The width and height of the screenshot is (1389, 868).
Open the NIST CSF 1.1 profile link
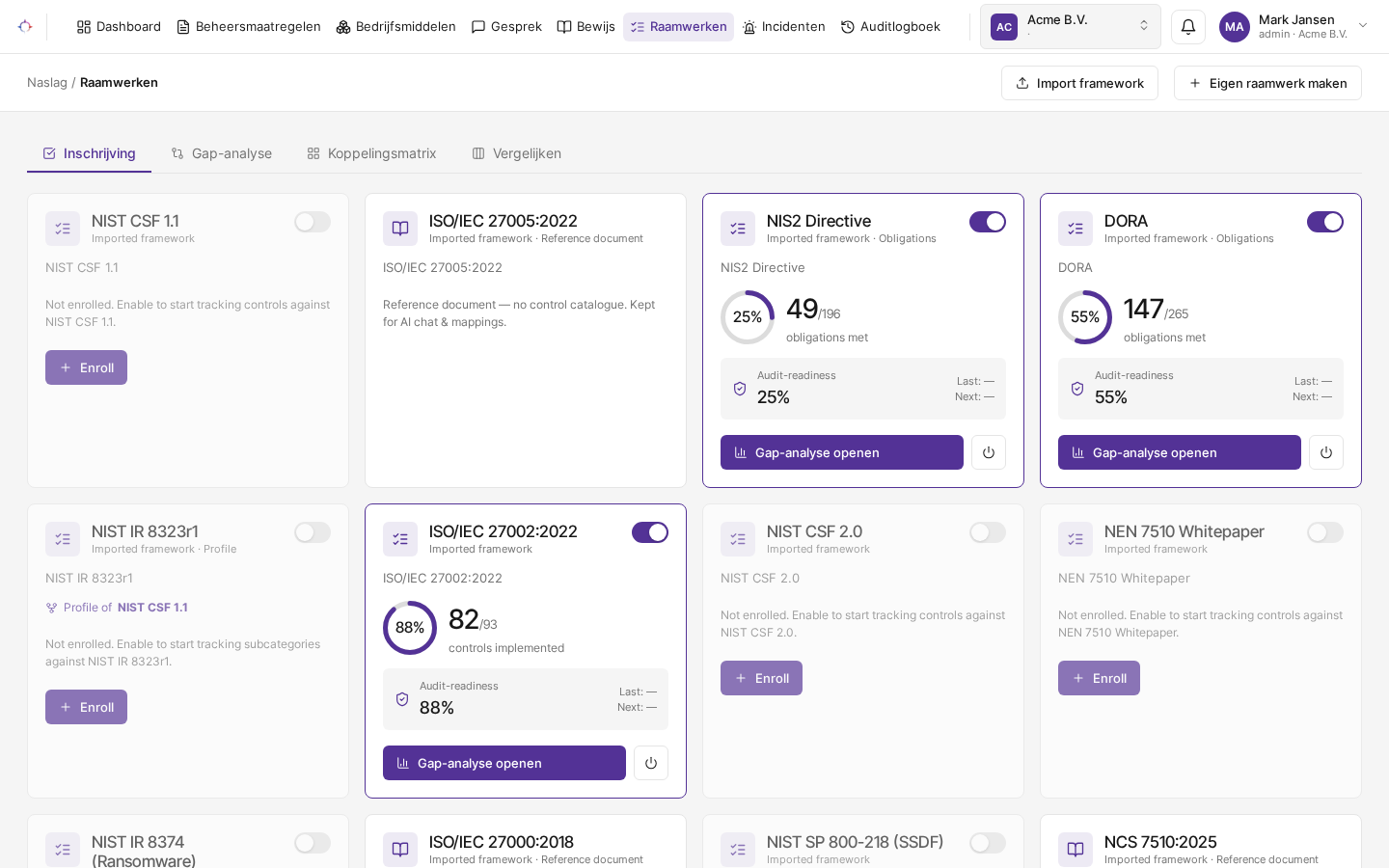pos(152,608)
